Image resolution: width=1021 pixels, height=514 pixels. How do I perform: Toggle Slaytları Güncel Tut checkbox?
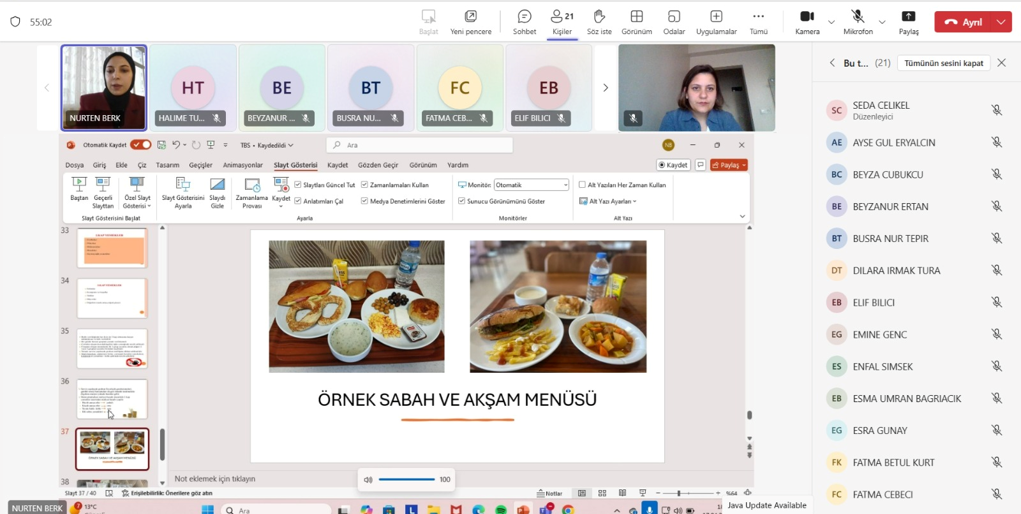tap(298, 185)
